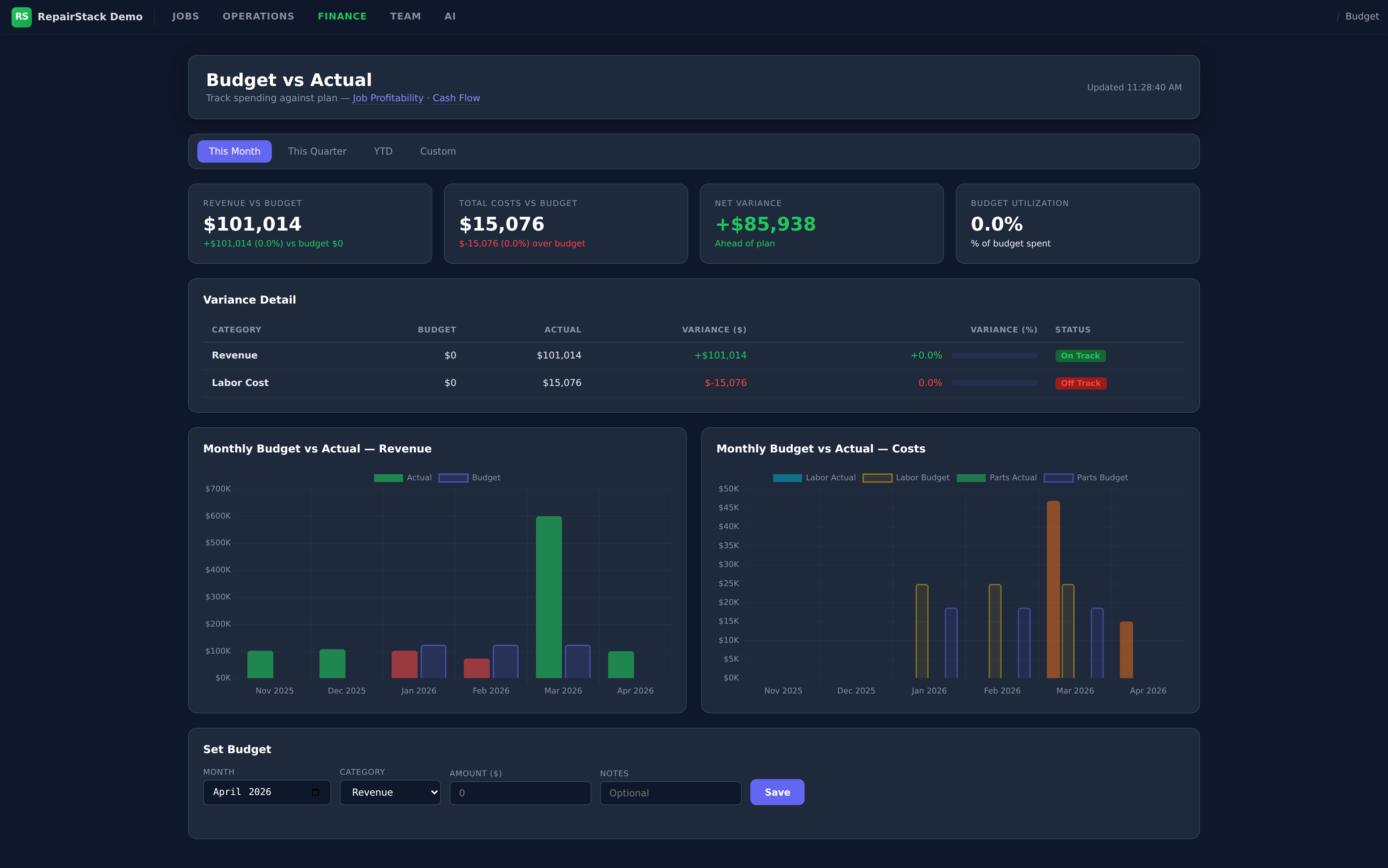
Task: Open the Operations navigation menu
Action: pyautogui.click(x=258, y=17)
